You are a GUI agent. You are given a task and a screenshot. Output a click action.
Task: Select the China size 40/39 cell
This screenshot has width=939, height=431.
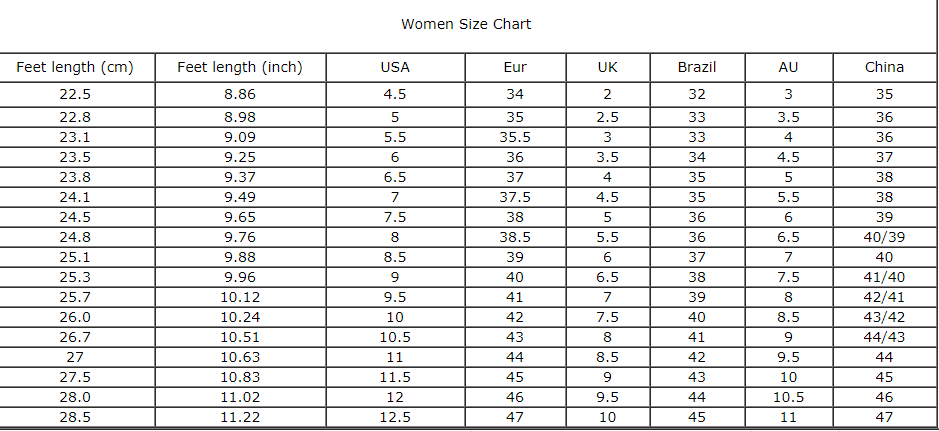[884, 237]
